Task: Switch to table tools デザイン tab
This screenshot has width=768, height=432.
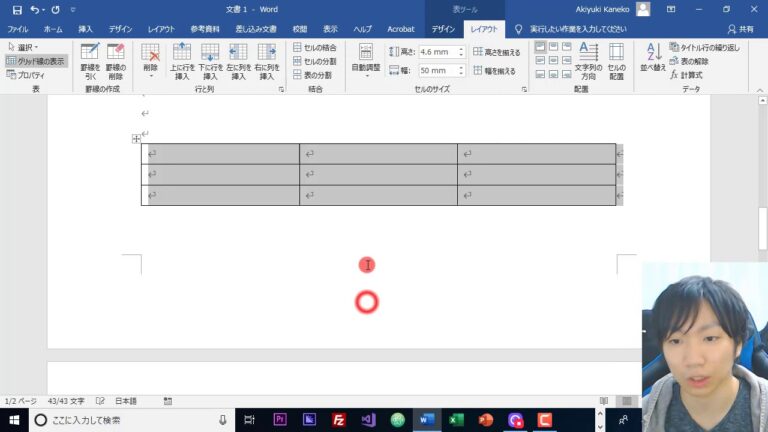Action: pos(443,29)
